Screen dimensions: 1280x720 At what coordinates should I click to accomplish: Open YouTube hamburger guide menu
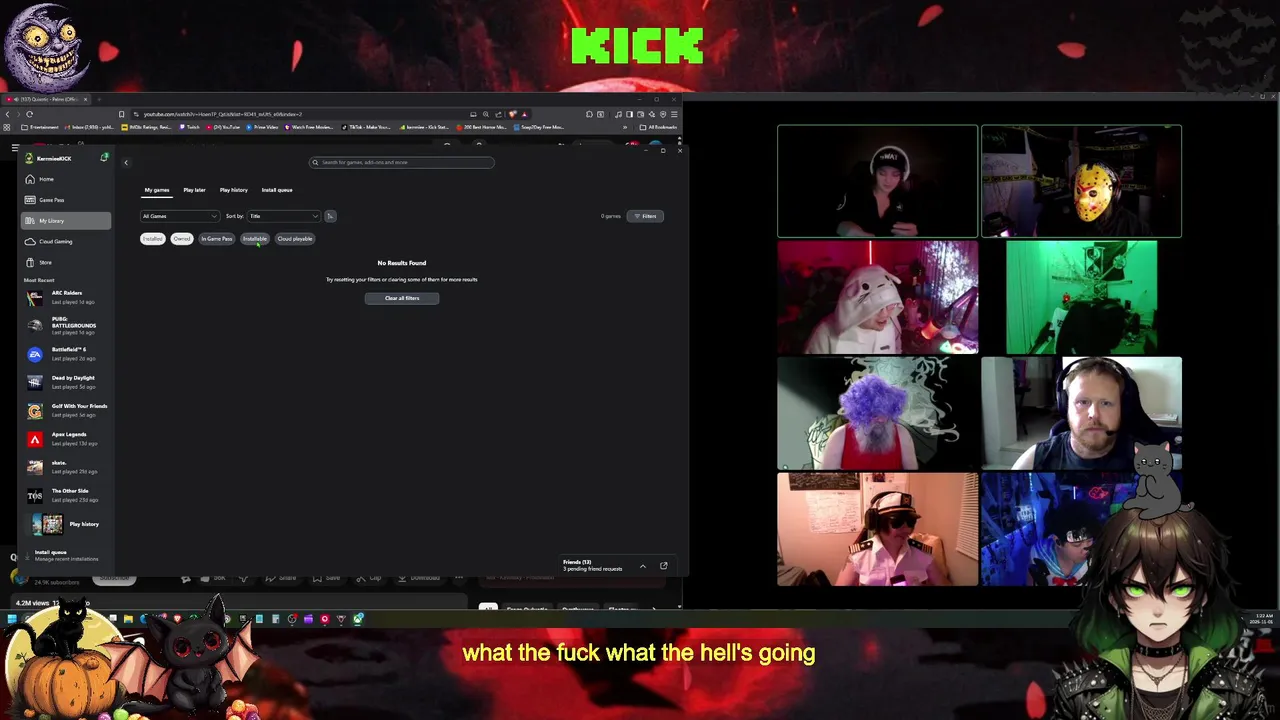(15, 148)
